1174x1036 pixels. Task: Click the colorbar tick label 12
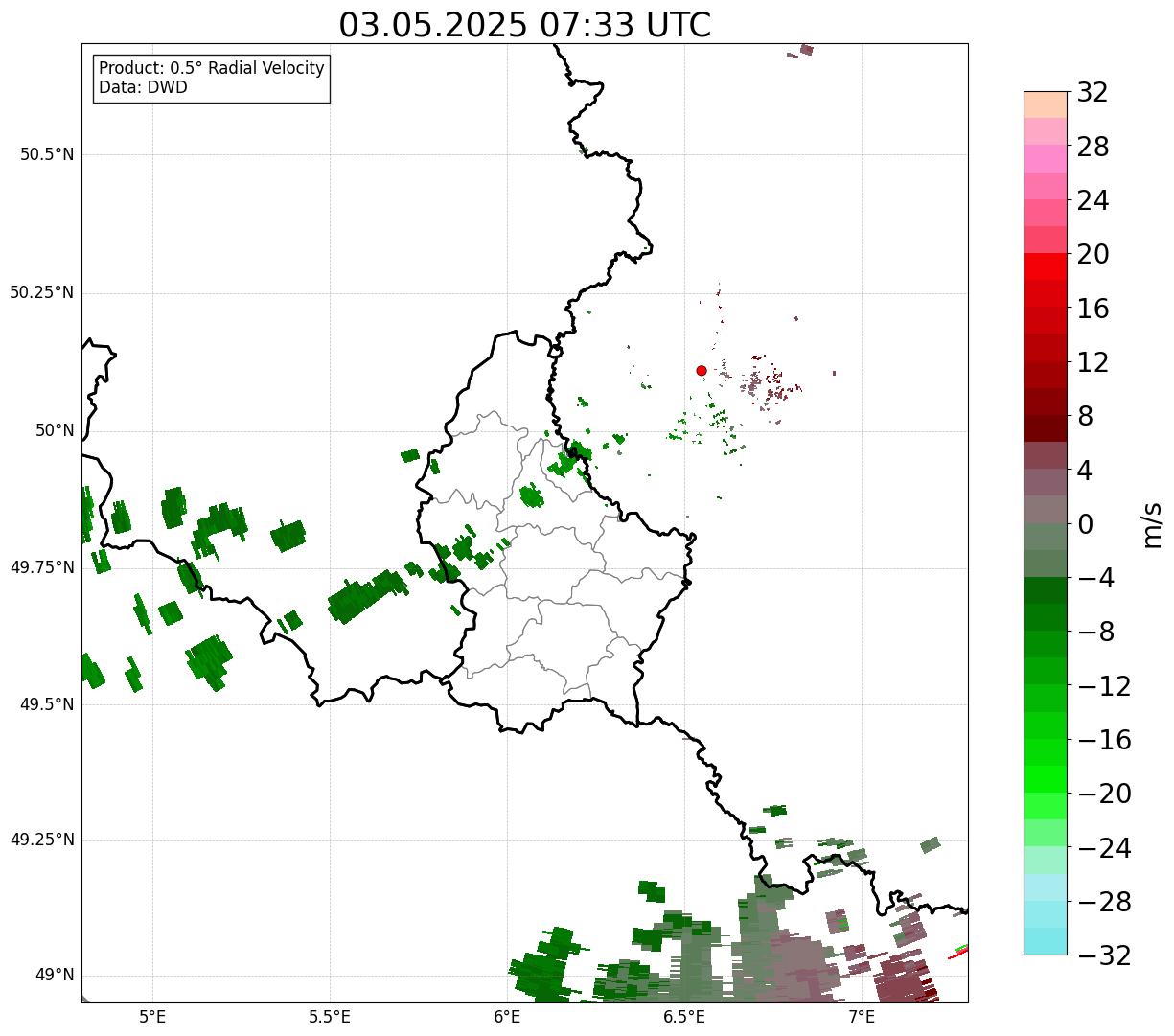point(1093,362)
